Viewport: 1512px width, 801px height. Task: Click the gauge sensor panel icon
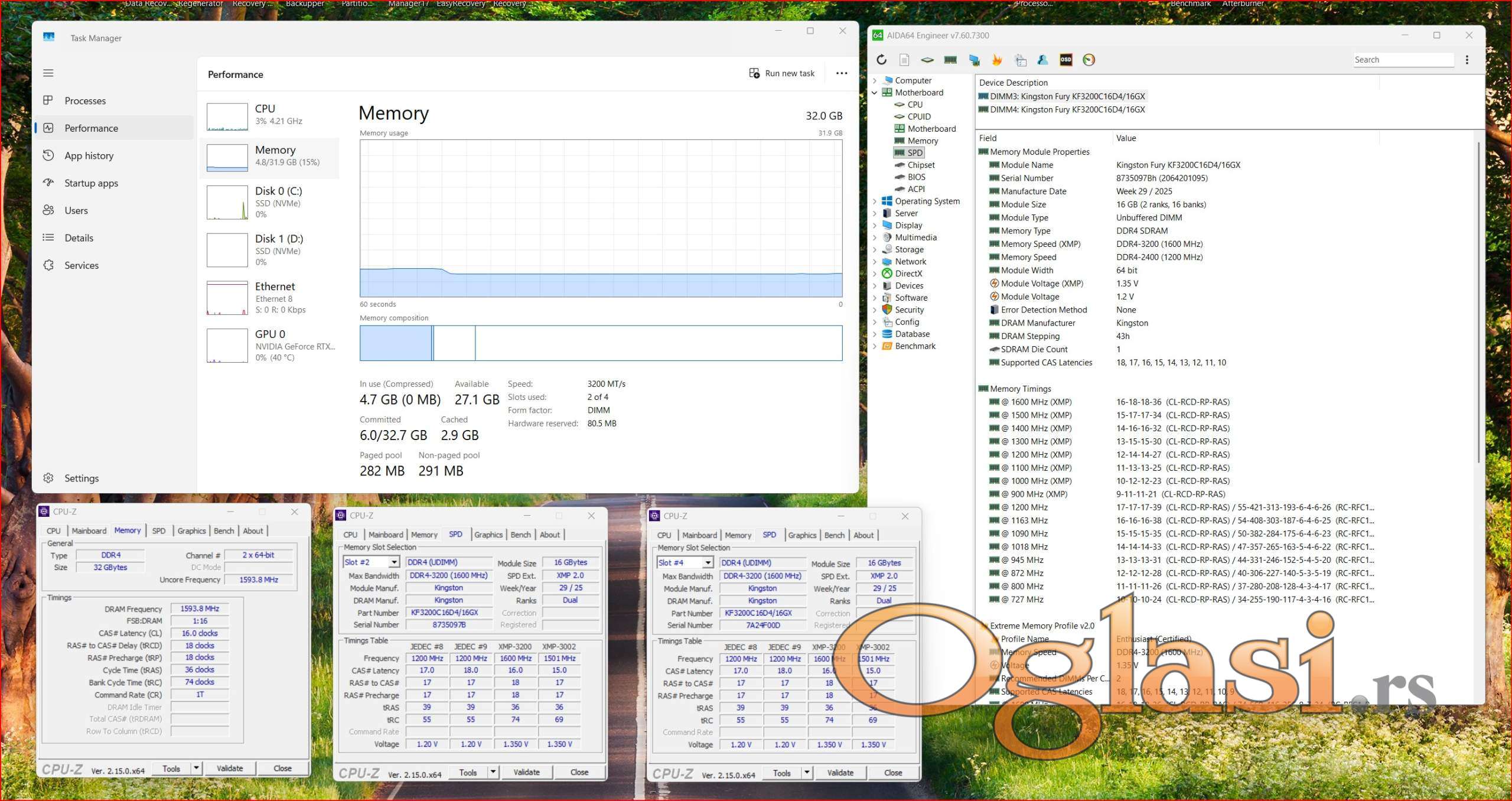point(1089,60)
